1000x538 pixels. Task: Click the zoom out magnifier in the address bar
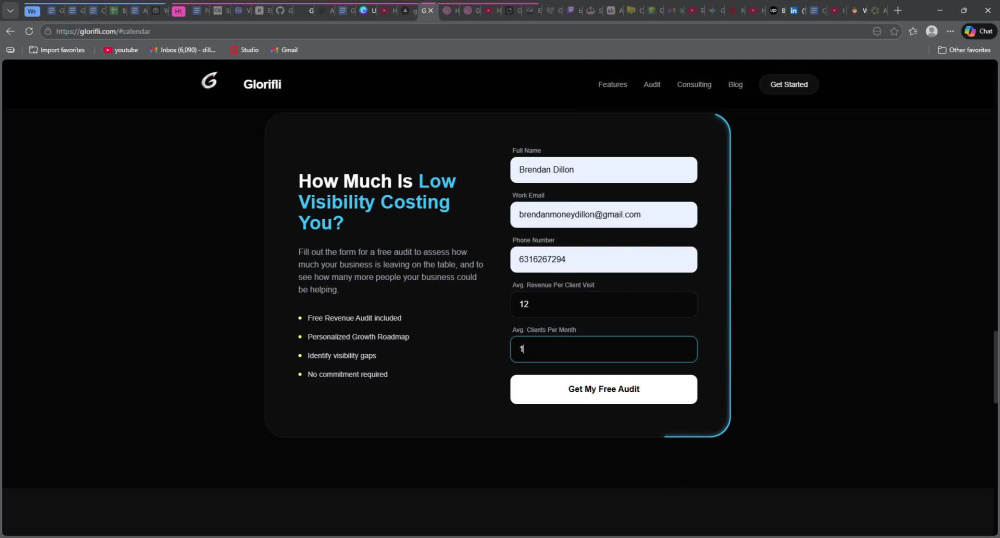tap(877, 31)
